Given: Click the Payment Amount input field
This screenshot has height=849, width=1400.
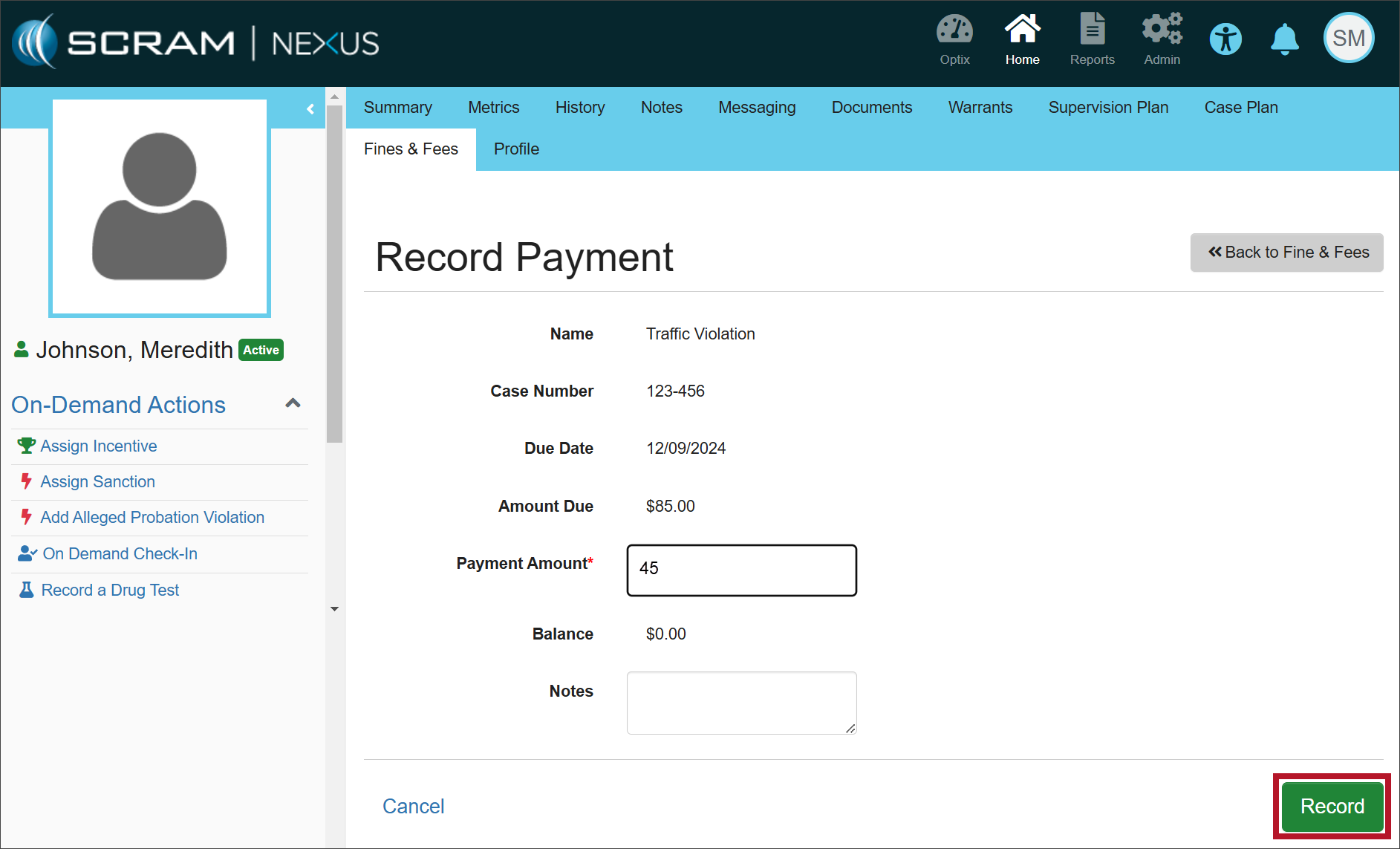Looking at the screenshot, I should [x=741, y=570].
